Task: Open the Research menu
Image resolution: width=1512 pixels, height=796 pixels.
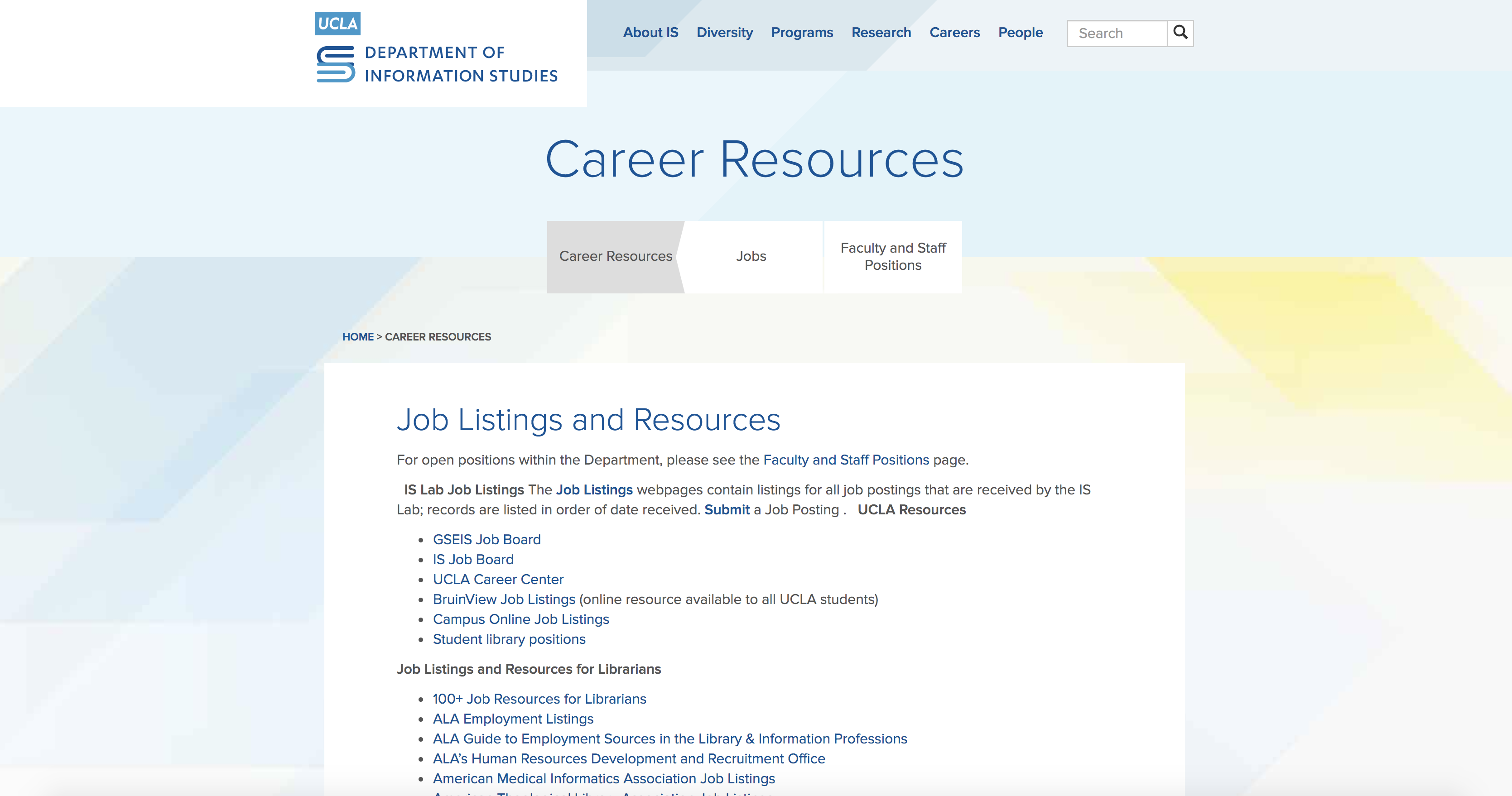Action: tap(881, 32)
